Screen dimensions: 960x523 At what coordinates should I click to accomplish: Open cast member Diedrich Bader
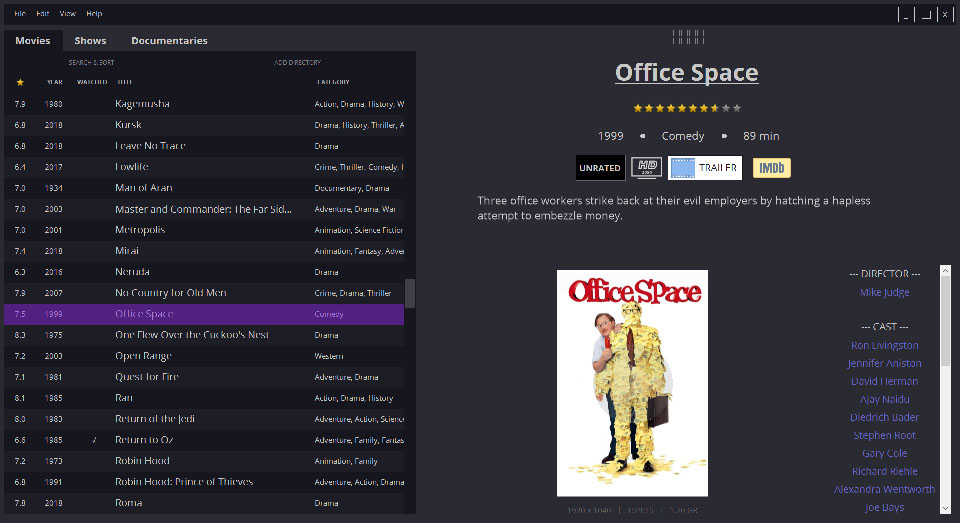884,418
